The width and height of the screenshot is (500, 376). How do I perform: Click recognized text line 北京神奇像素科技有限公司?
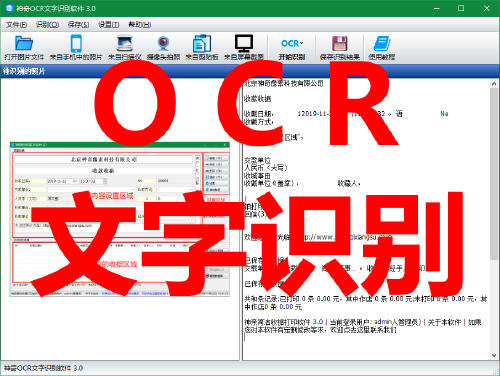pos(284,83)
